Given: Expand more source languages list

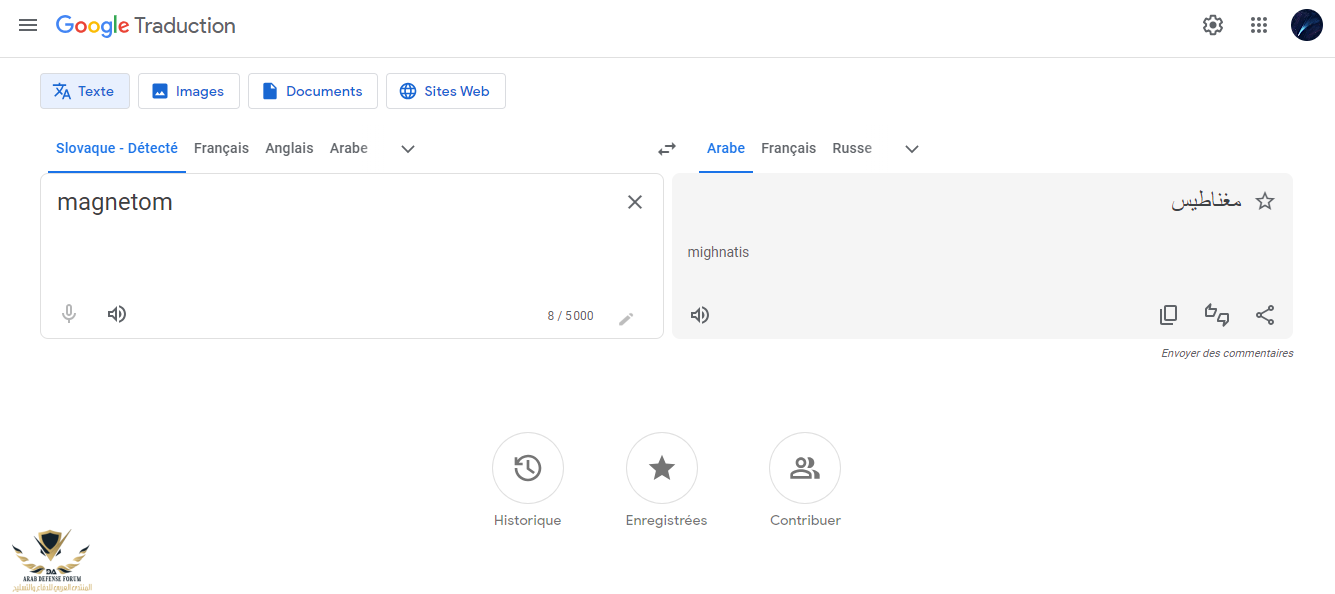Looking at the screenshot, I should [408, 149].
